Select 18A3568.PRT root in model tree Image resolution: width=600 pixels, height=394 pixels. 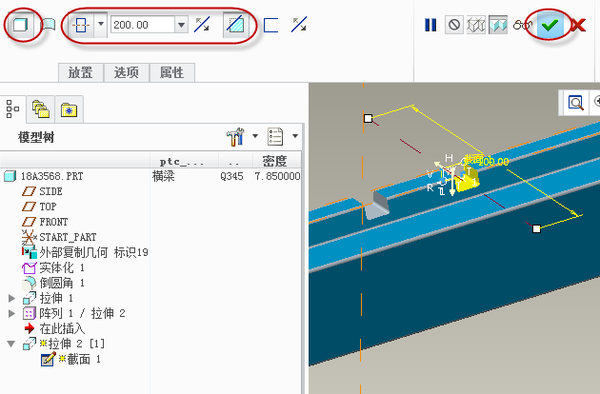[52, 176]
